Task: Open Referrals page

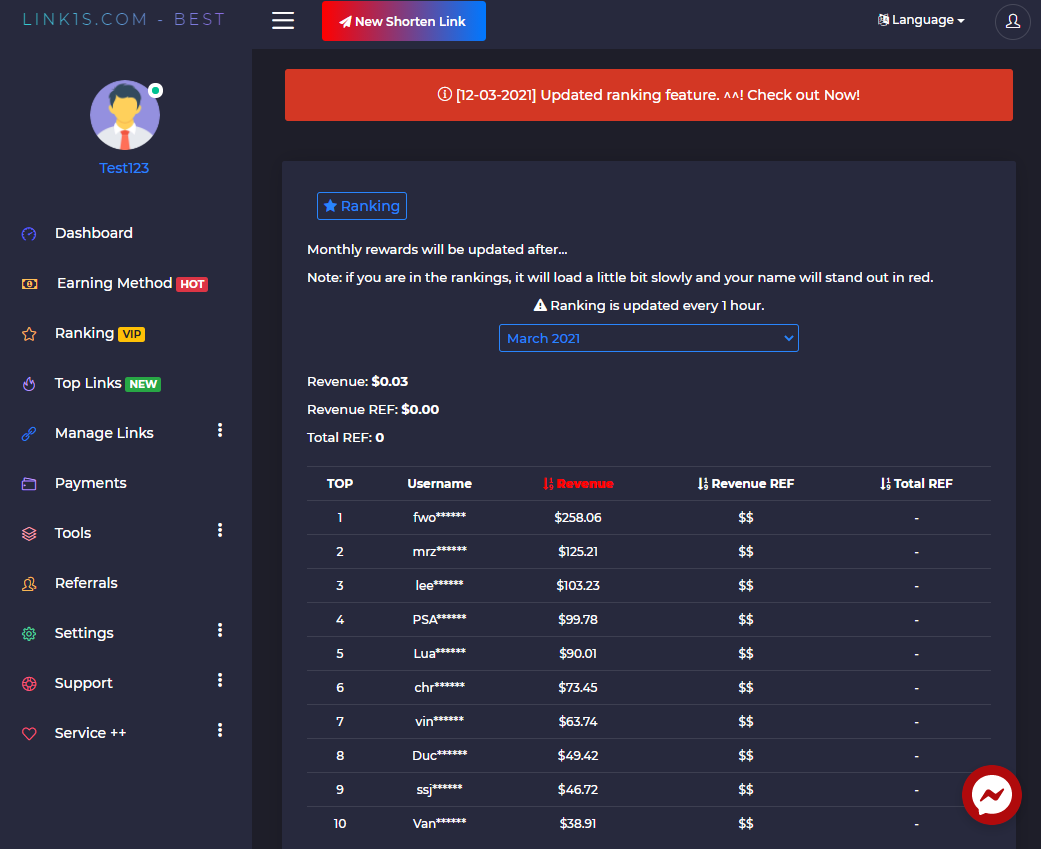Action: pyautogui.click(x=86, y=583)
